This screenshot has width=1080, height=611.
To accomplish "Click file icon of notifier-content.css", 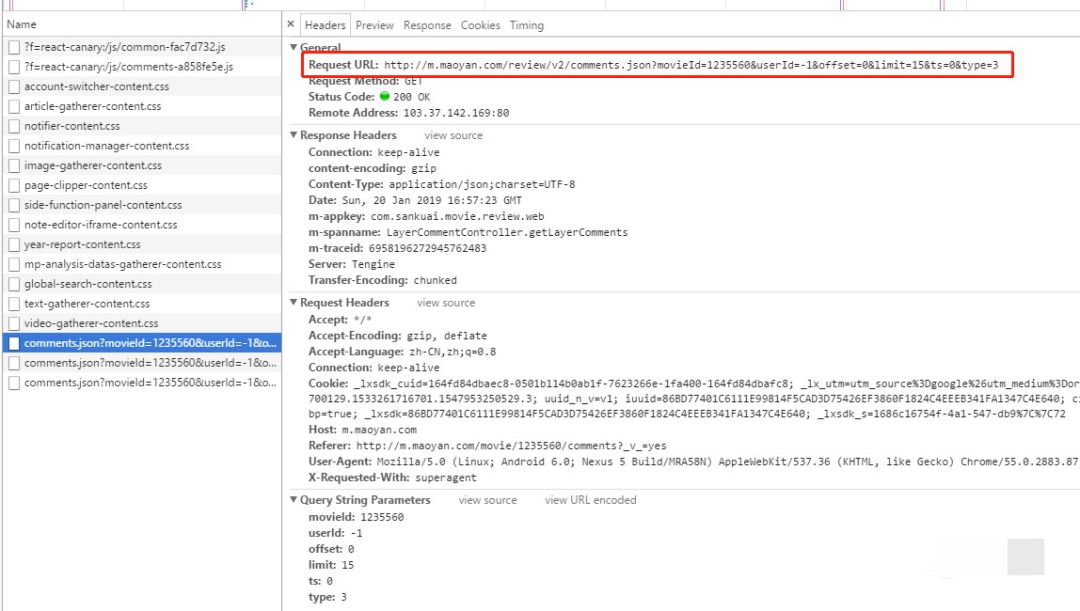I will pyautogui.click(x=14, y=126).
